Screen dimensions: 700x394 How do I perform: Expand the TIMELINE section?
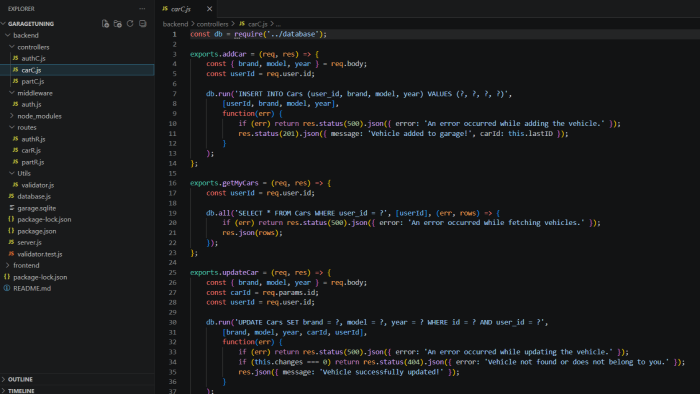tap(21, 390)
